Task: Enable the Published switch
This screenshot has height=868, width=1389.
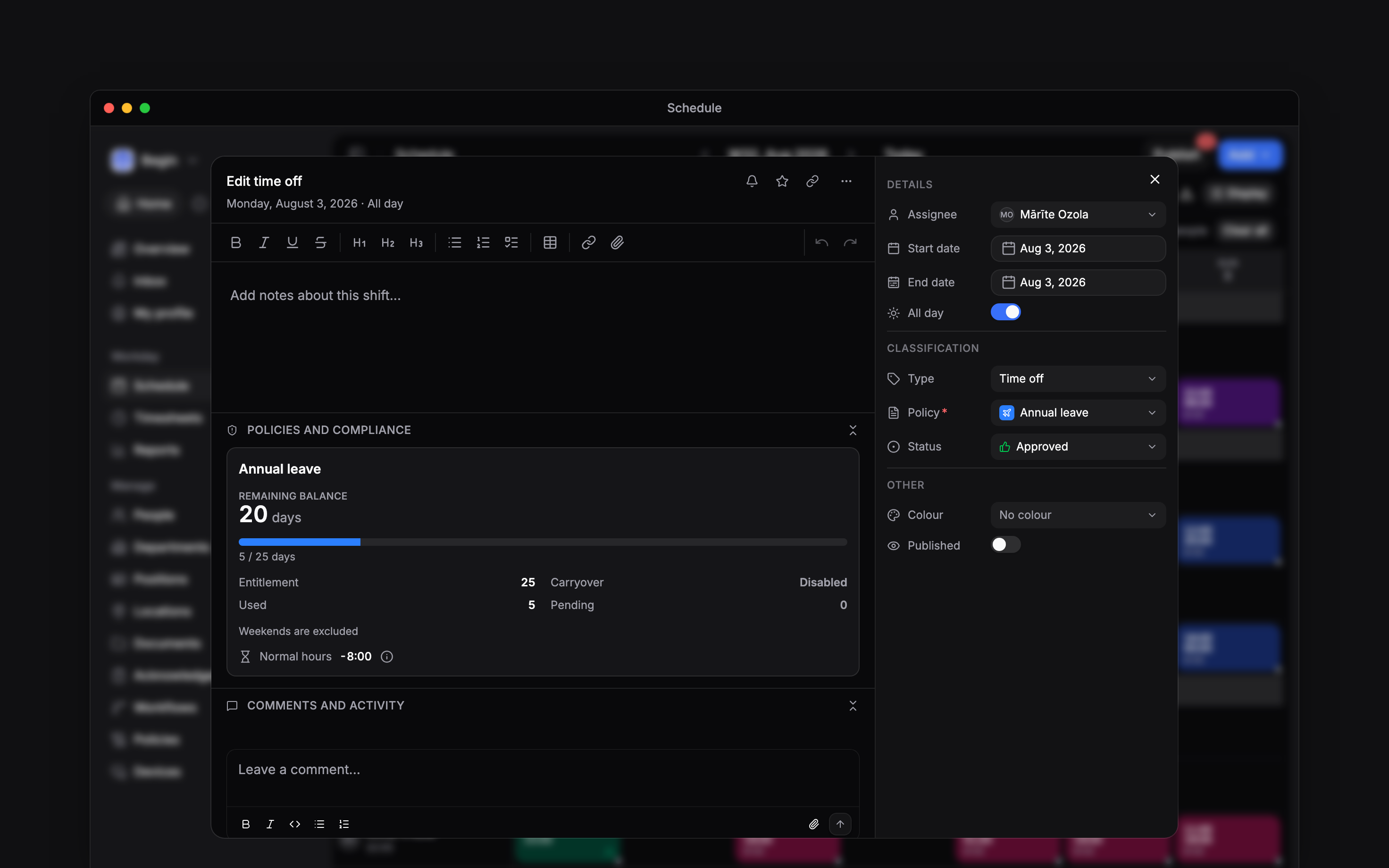Action: pyautogui.click(x=1005, y=545)
